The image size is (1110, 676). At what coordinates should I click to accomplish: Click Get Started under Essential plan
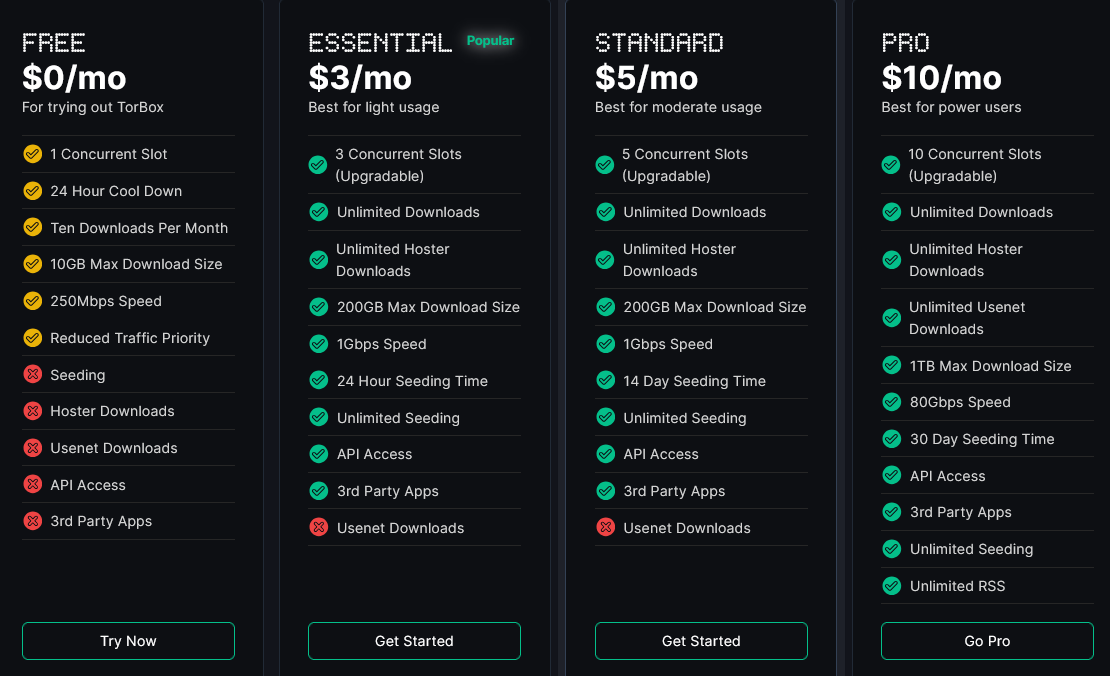coord(414,641)
